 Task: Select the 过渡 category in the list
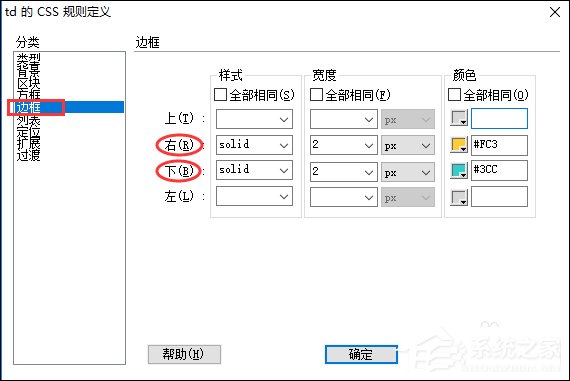pyautogui.click(x=28, y=156)
